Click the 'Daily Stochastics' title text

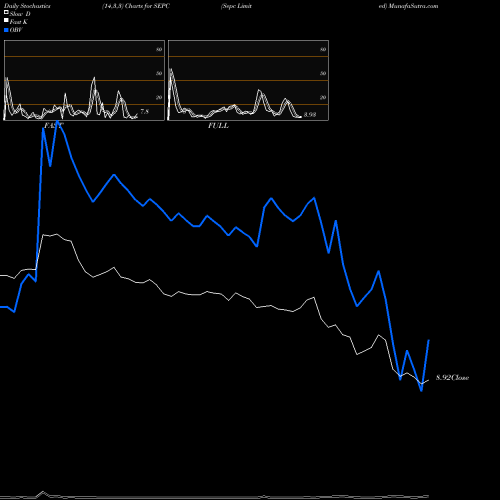(x=27, y=6)
